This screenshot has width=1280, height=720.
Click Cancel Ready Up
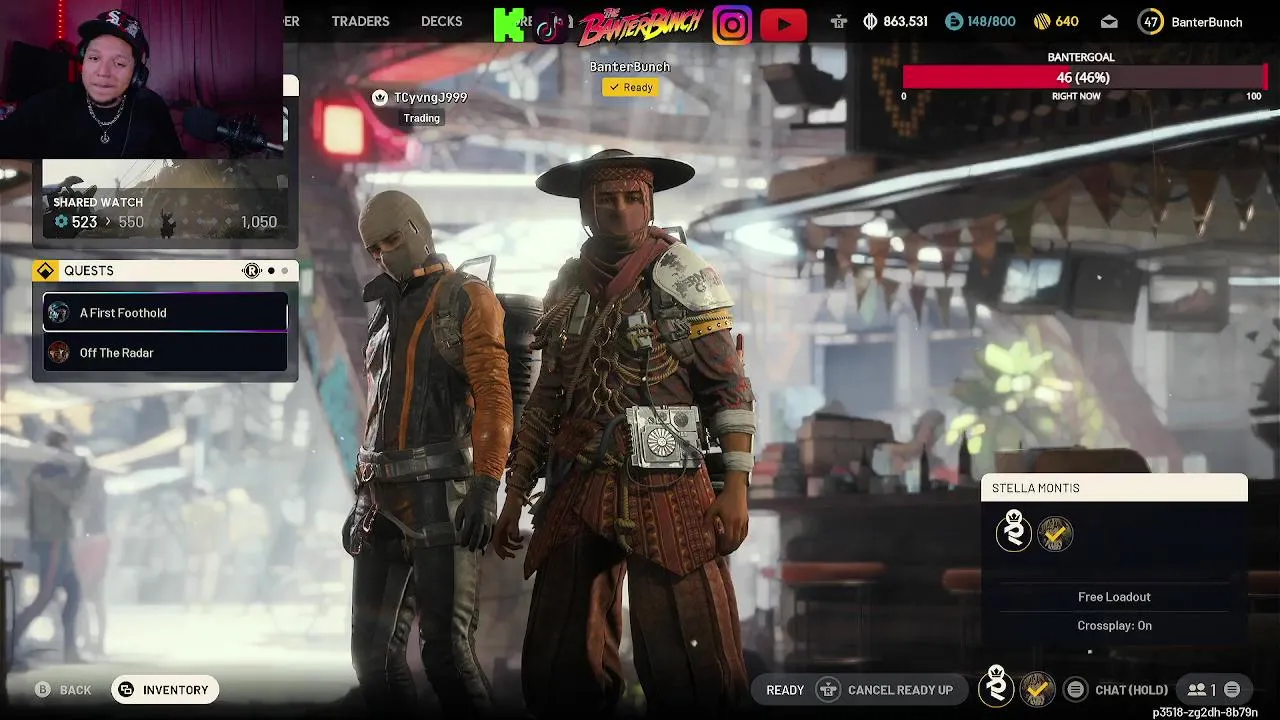(885, 690)
